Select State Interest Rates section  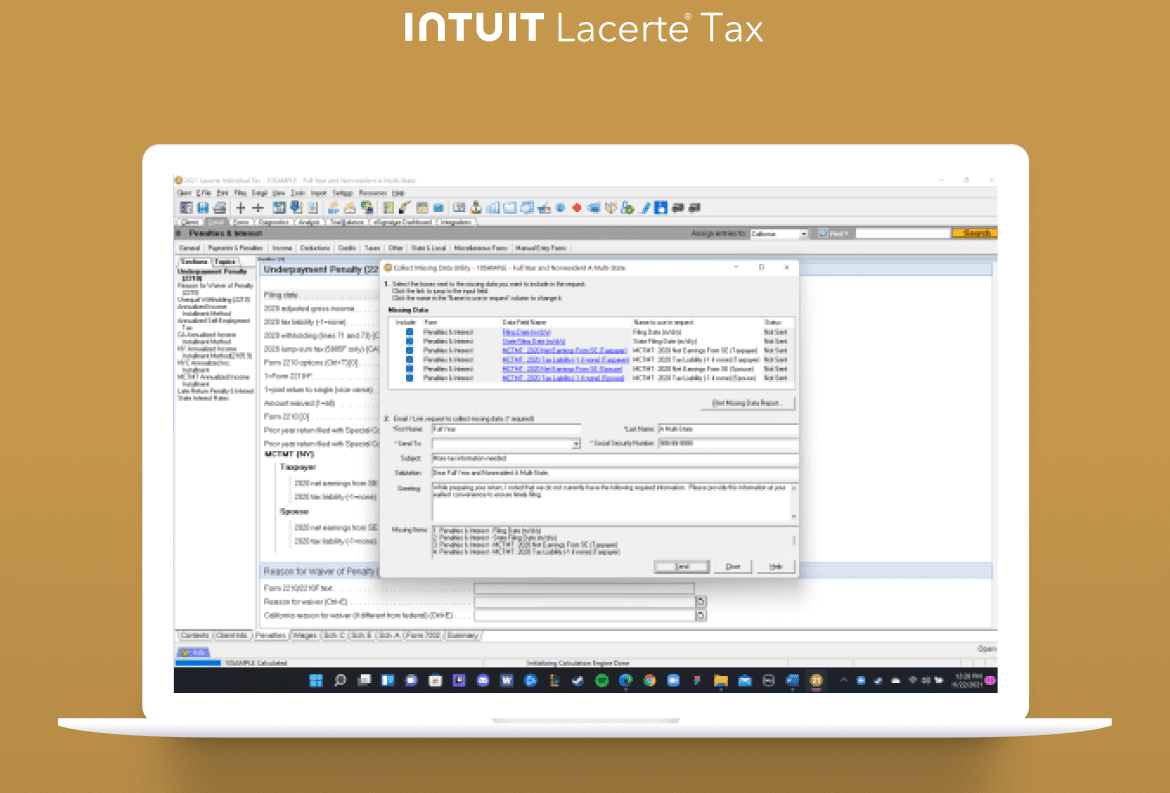pos(203,398)
